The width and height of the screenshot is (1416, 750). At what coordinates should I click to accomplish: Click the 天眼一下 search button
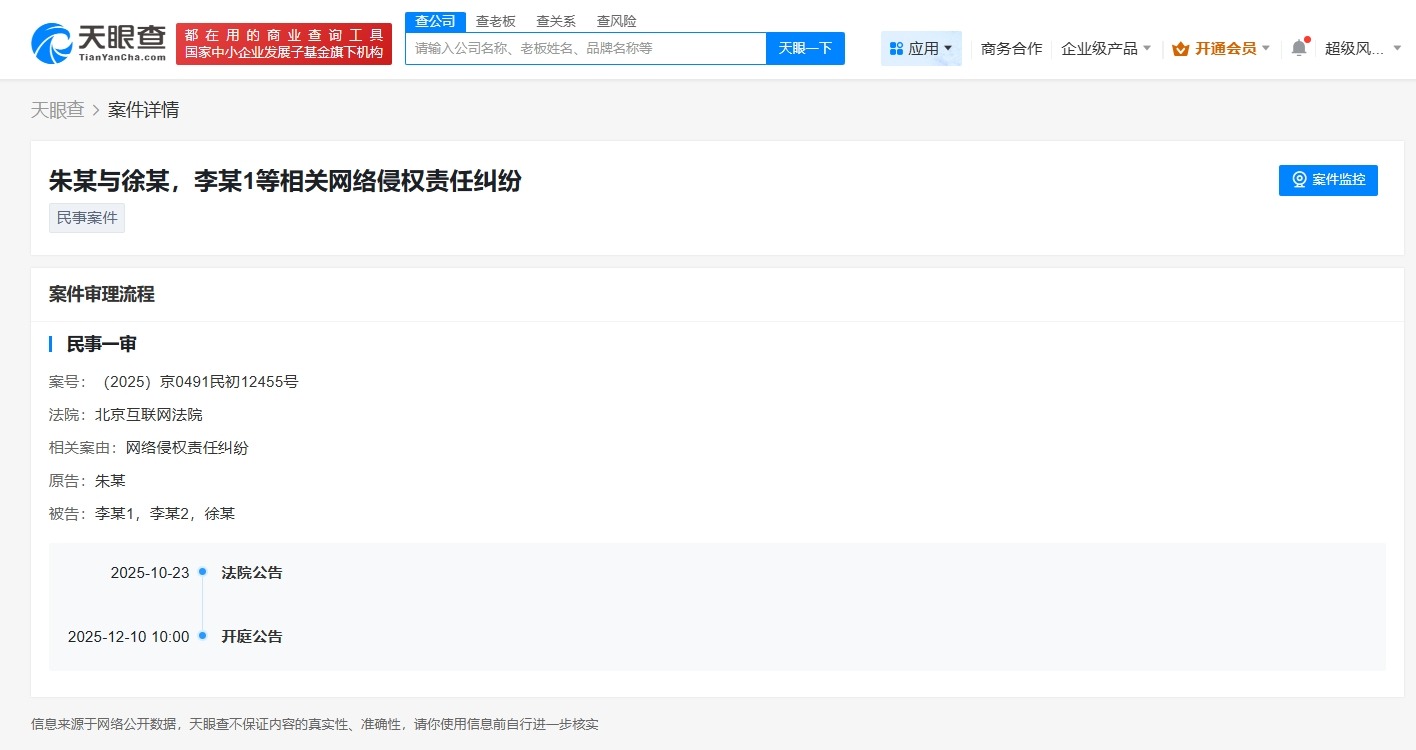(805, 48)
